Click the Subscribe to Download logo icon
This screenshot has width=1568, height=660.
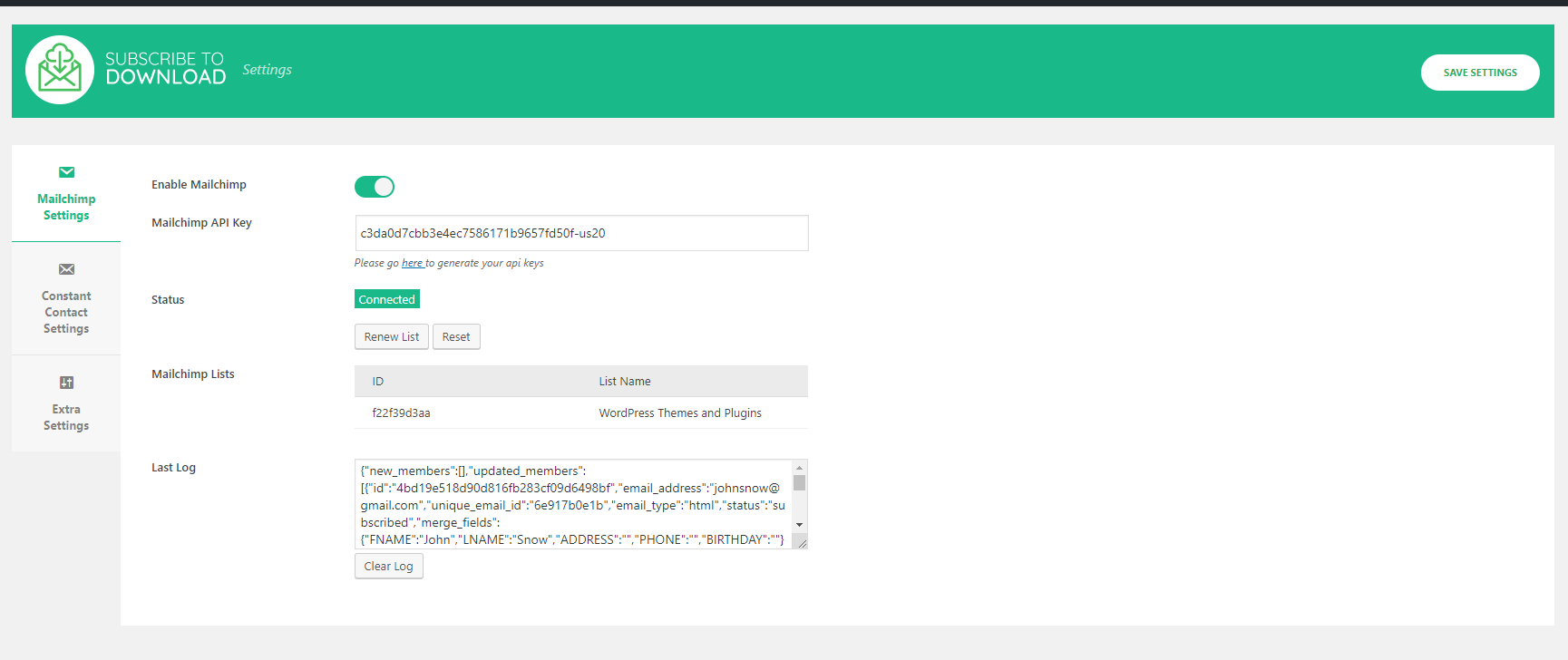(60, 70)
